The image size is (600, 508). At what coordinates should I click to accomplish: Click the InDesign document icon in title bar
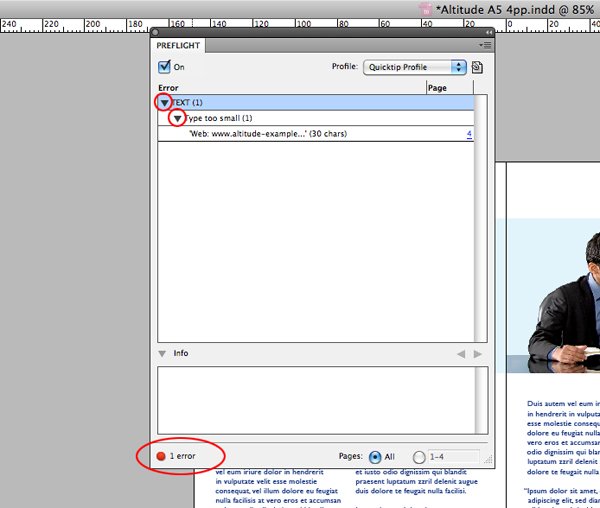pos(425,10)
